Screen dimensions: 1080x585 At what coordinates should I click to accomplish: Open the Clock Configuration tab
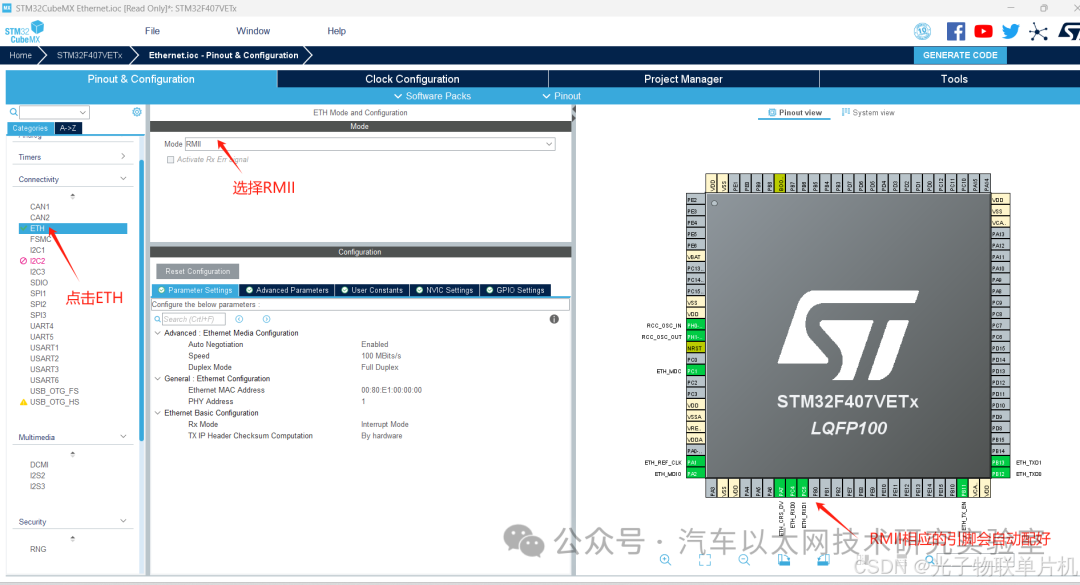[411, 78]
